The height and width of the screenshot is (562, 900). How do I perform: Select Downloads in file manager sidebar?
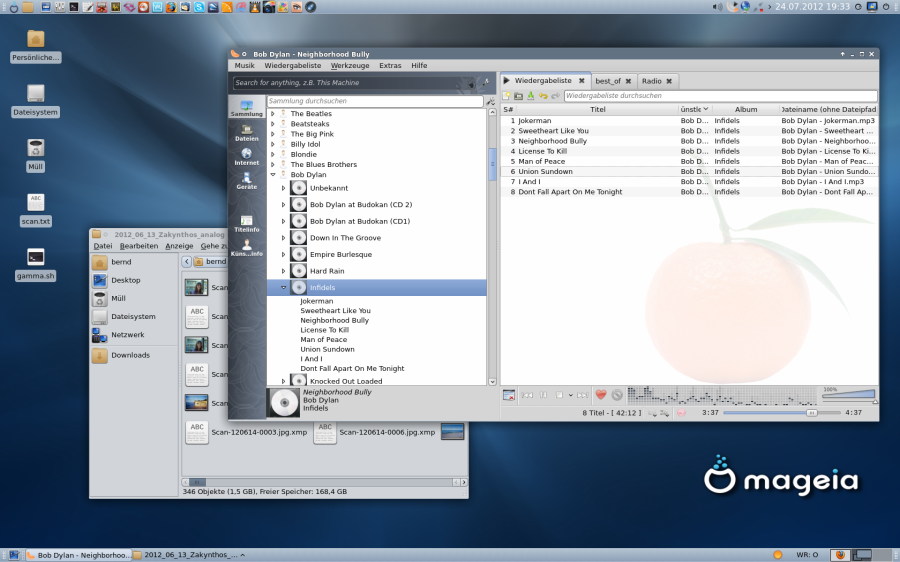130,355
